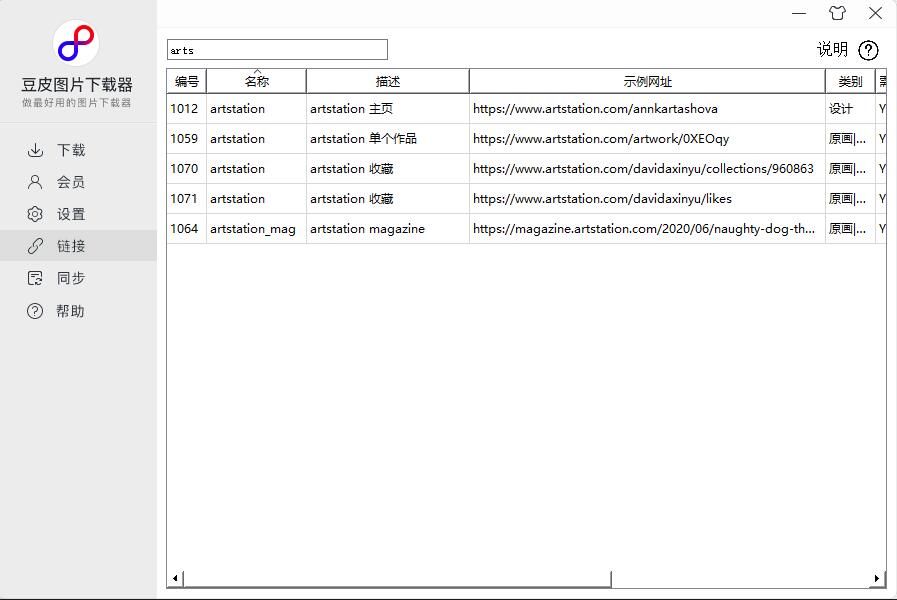The width and height of the screenshot is (897, 600).
Task: Click horizontal scrollbar right arrow
Action: [x=877, y=578]
